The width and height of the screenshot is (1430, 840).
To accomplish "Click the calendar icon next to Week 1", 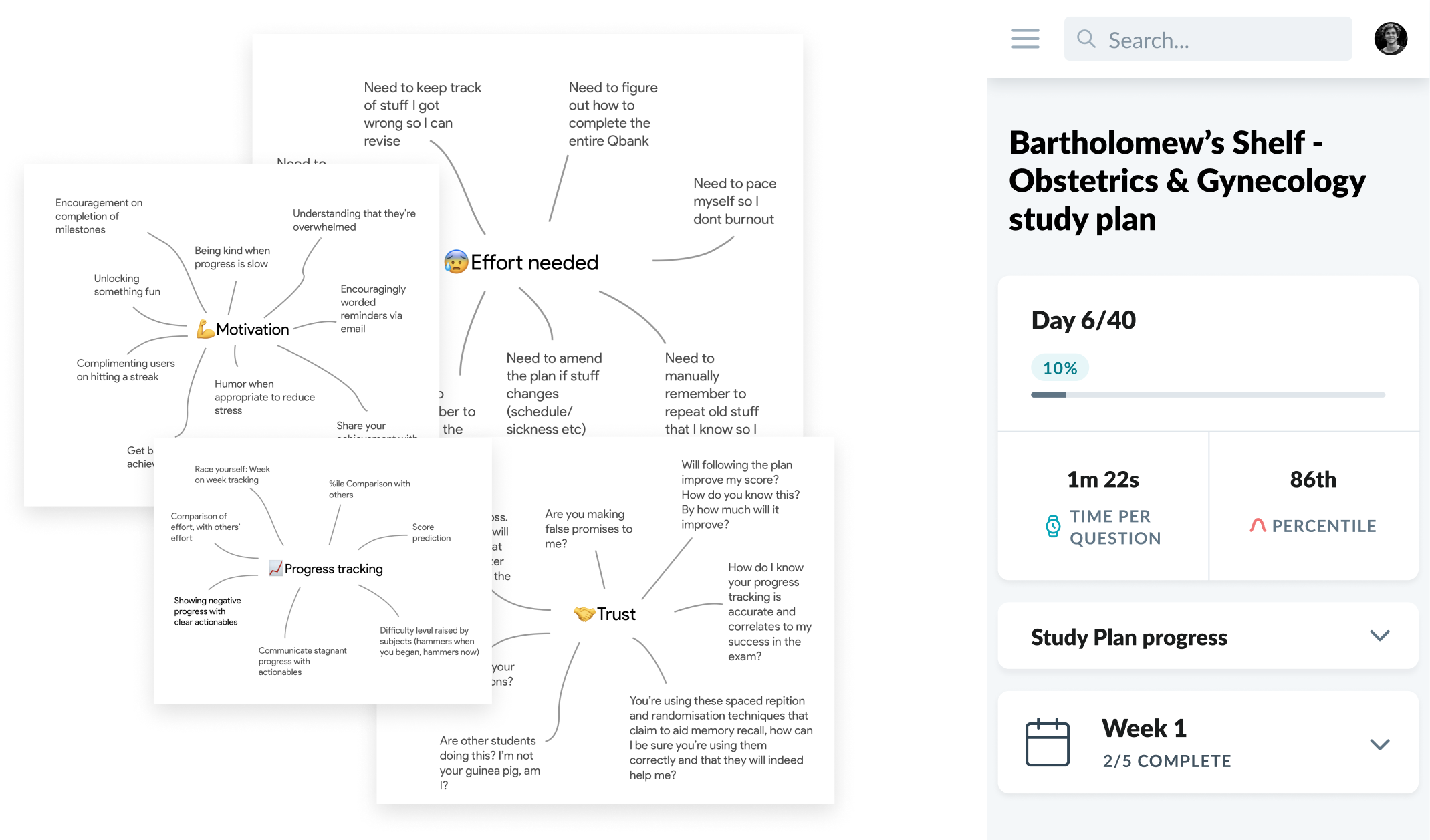I will click(1048, 742).
